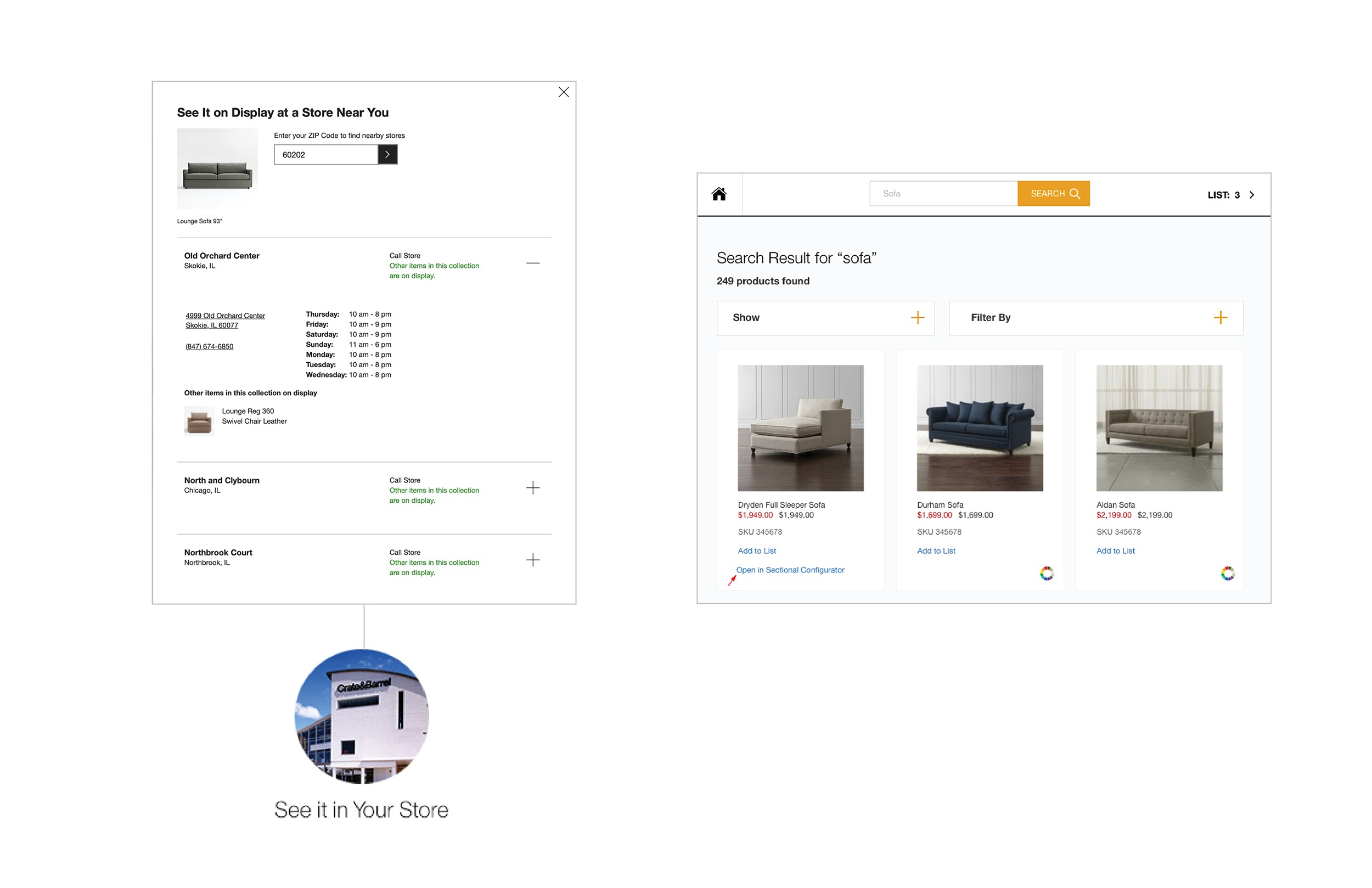Expand the Filter By panel

point(1221,318)
